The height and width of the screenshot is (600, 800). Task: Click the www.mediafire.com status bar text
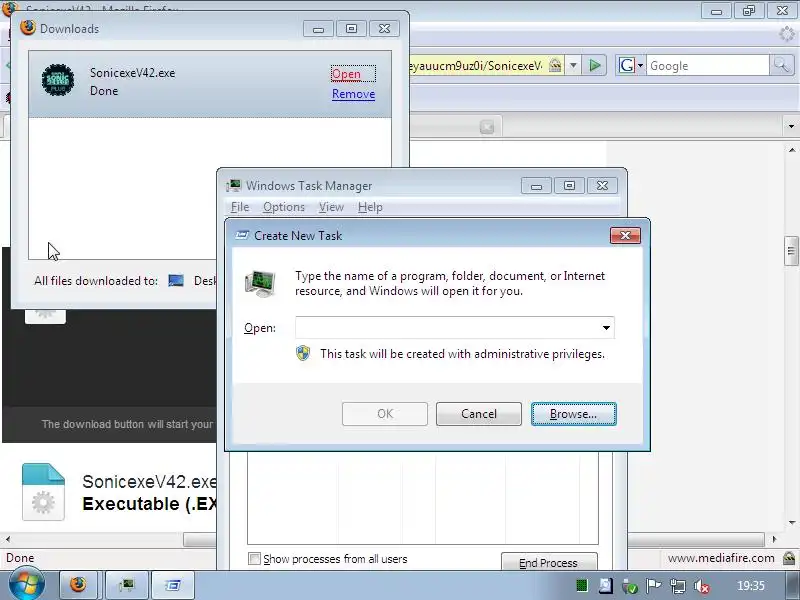[721, 558]
